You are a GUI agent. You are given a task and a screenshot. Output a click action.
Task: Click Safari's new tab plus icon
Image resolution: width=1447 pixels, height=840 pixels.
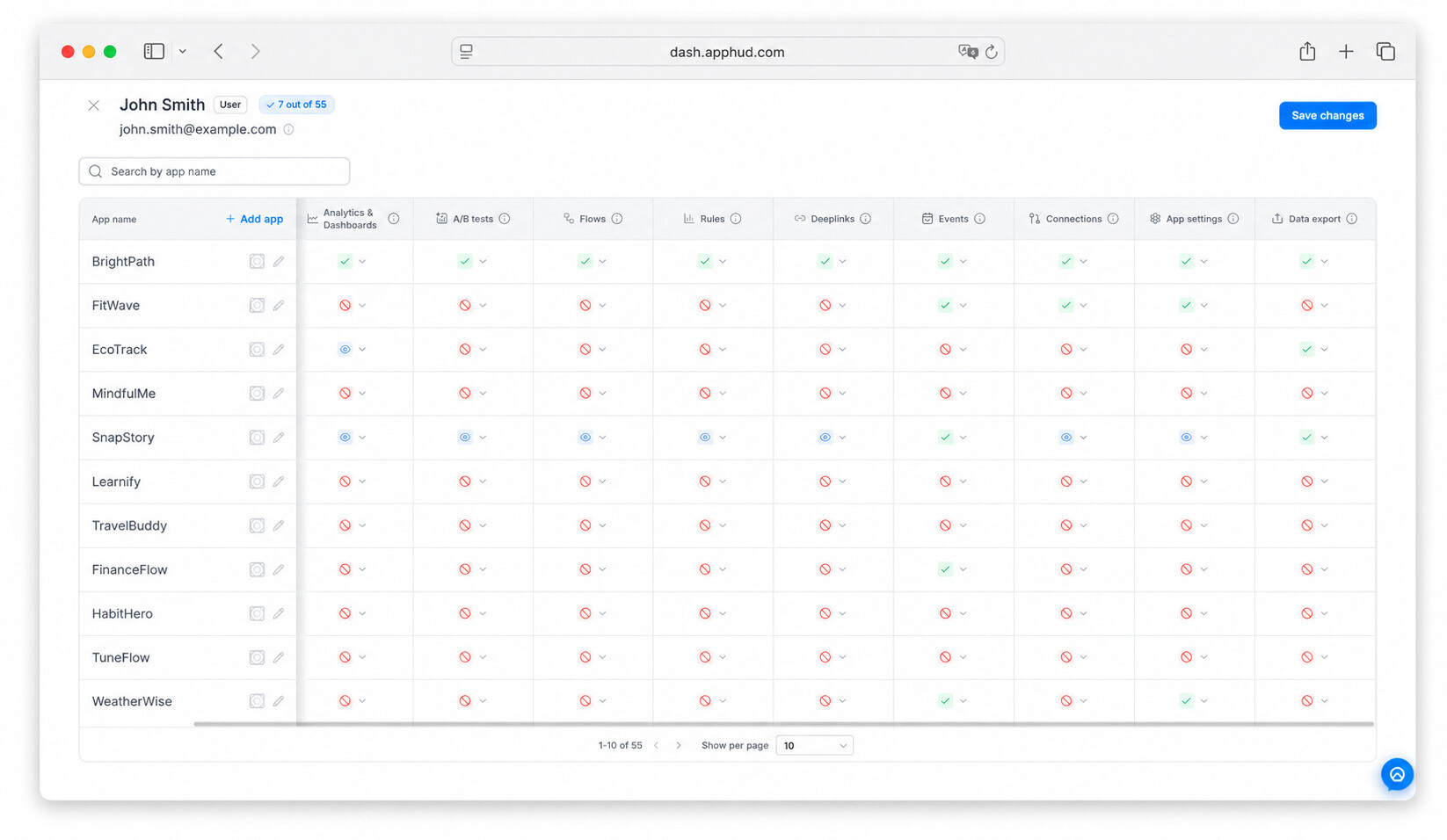click(1346, 52)
